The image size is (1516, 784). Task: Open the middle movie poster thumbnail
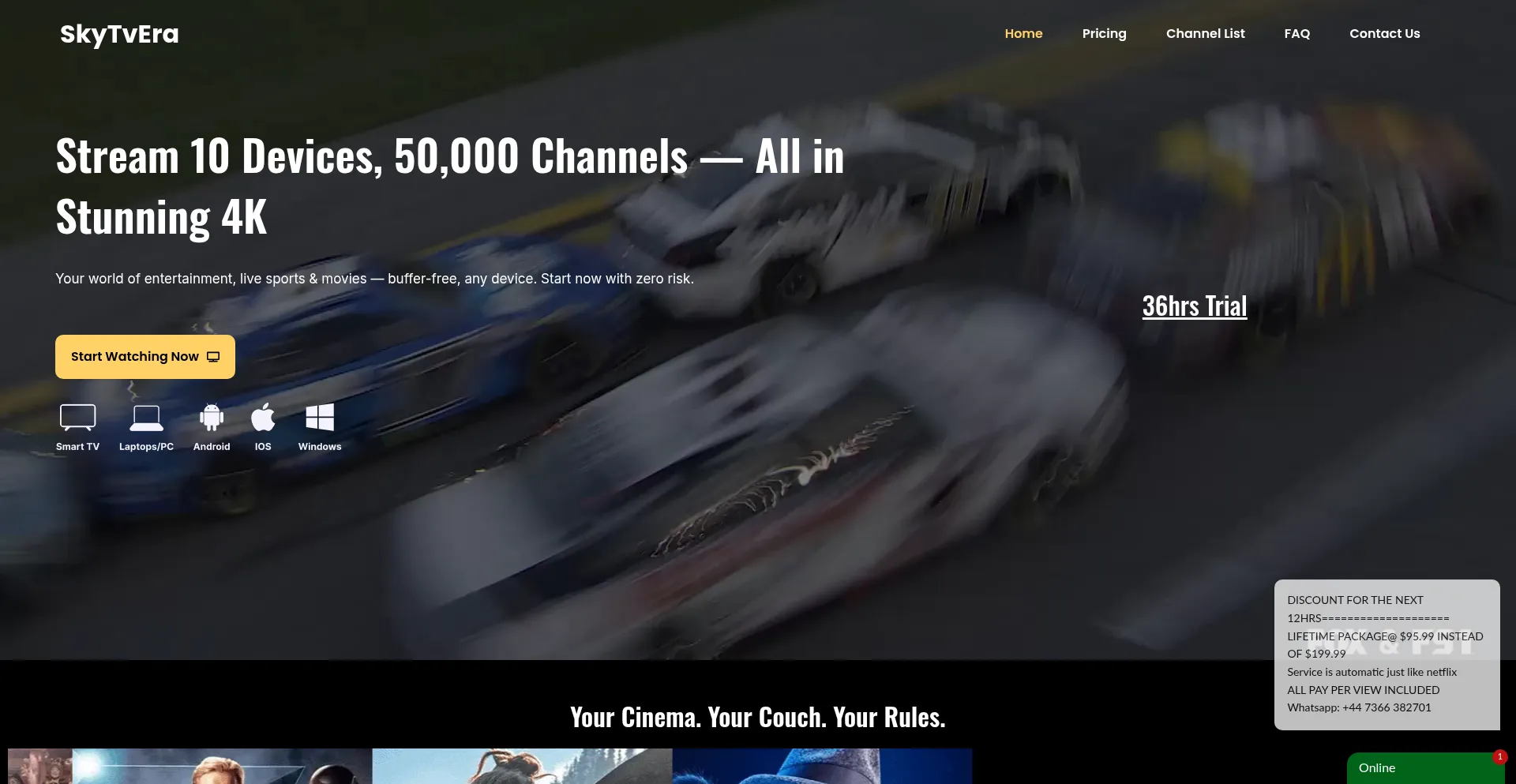[x=521, y=767]
